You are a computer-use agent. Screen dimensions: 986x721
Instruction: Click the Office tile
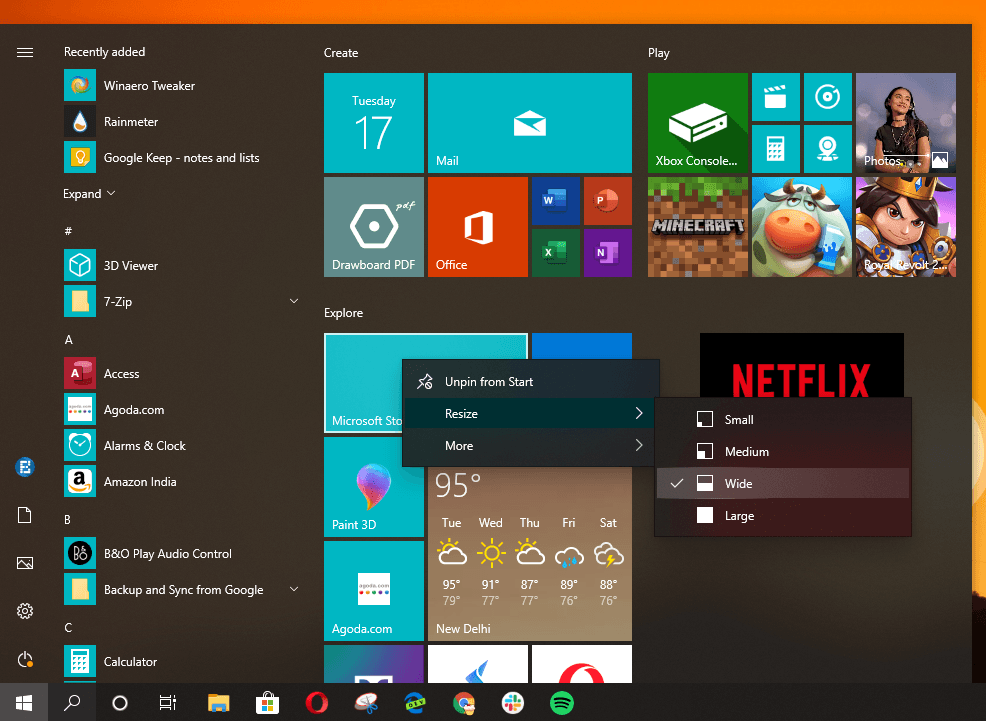coord(477,227)
